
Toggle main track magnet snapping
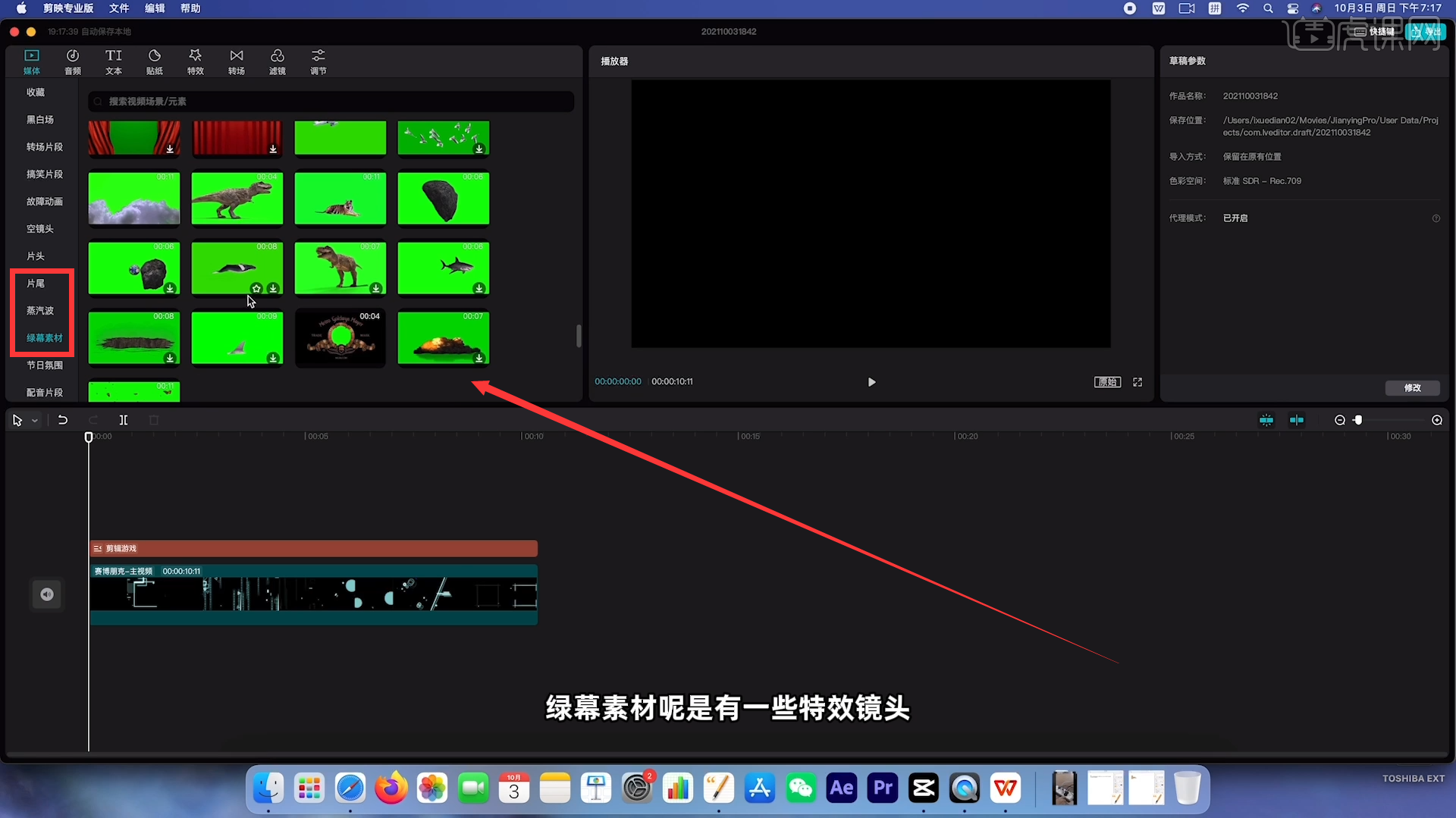[1266, 420]
